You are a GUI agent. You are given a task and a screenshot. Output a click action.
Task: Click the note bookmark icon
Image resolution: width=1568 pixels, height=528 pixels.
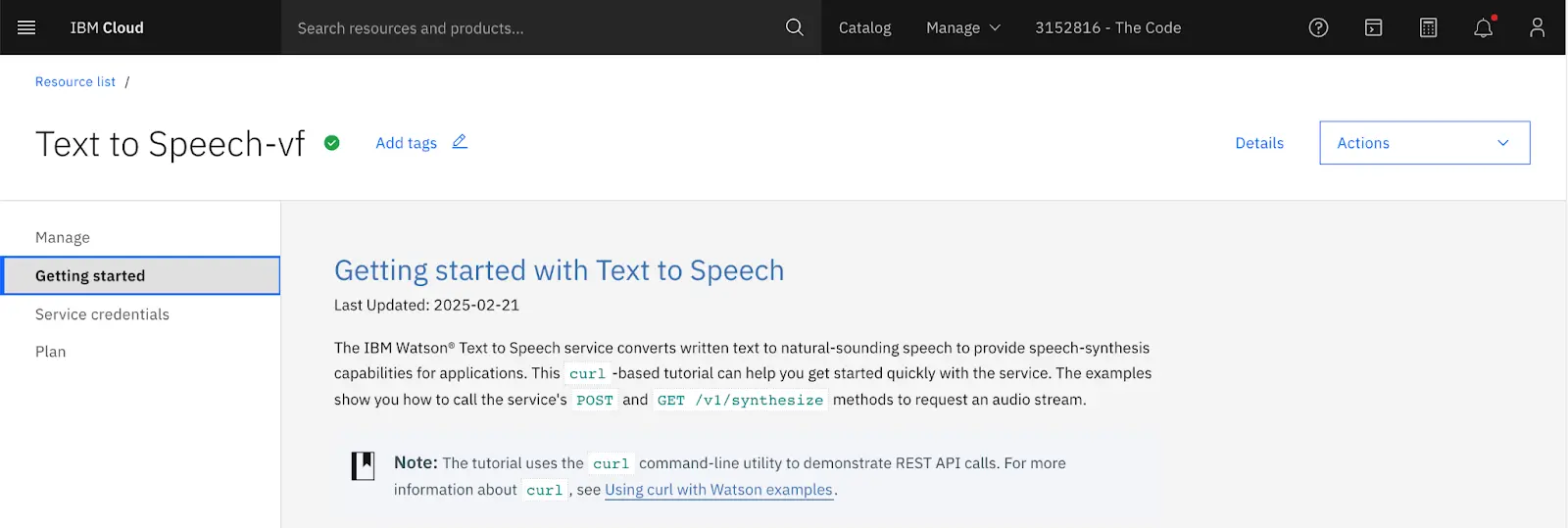point(364,465)
